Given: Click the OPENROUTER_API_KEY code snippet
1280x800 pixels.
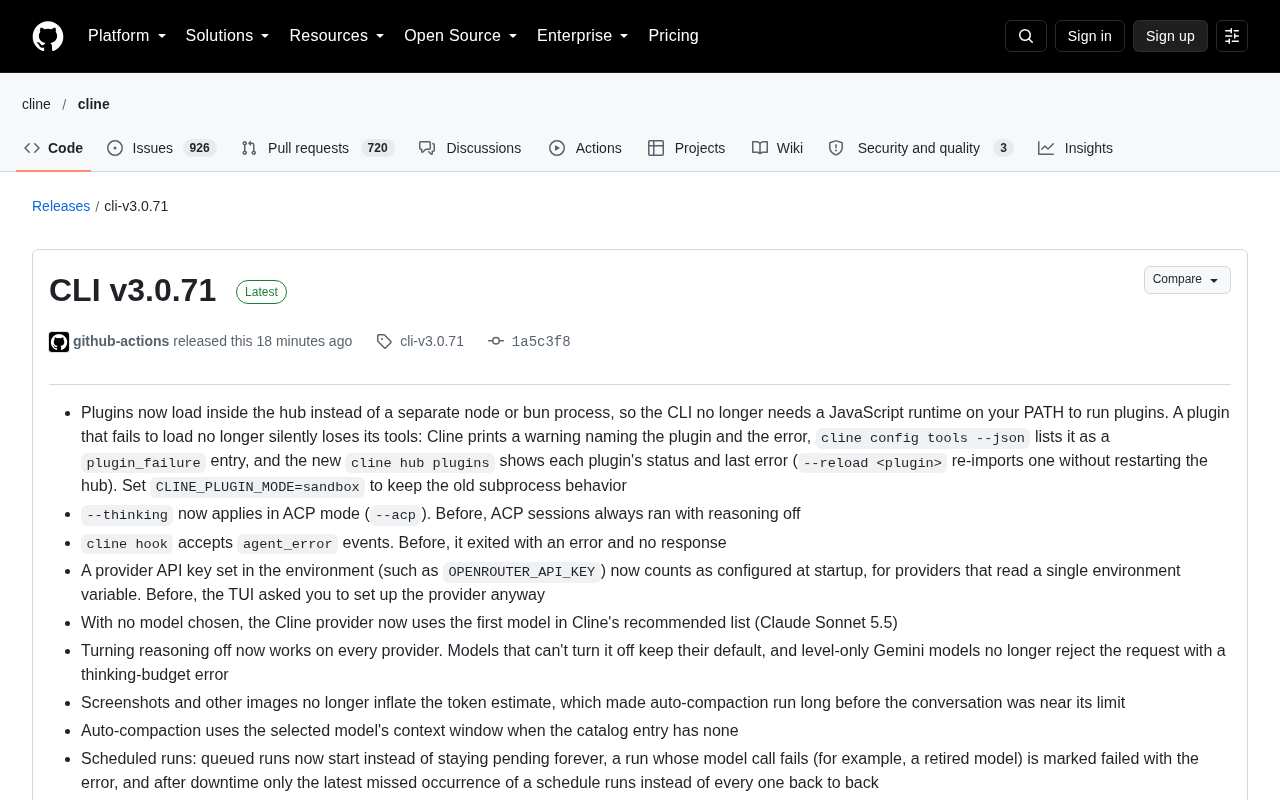Looking at the screenshot, I should pos(522,572).
